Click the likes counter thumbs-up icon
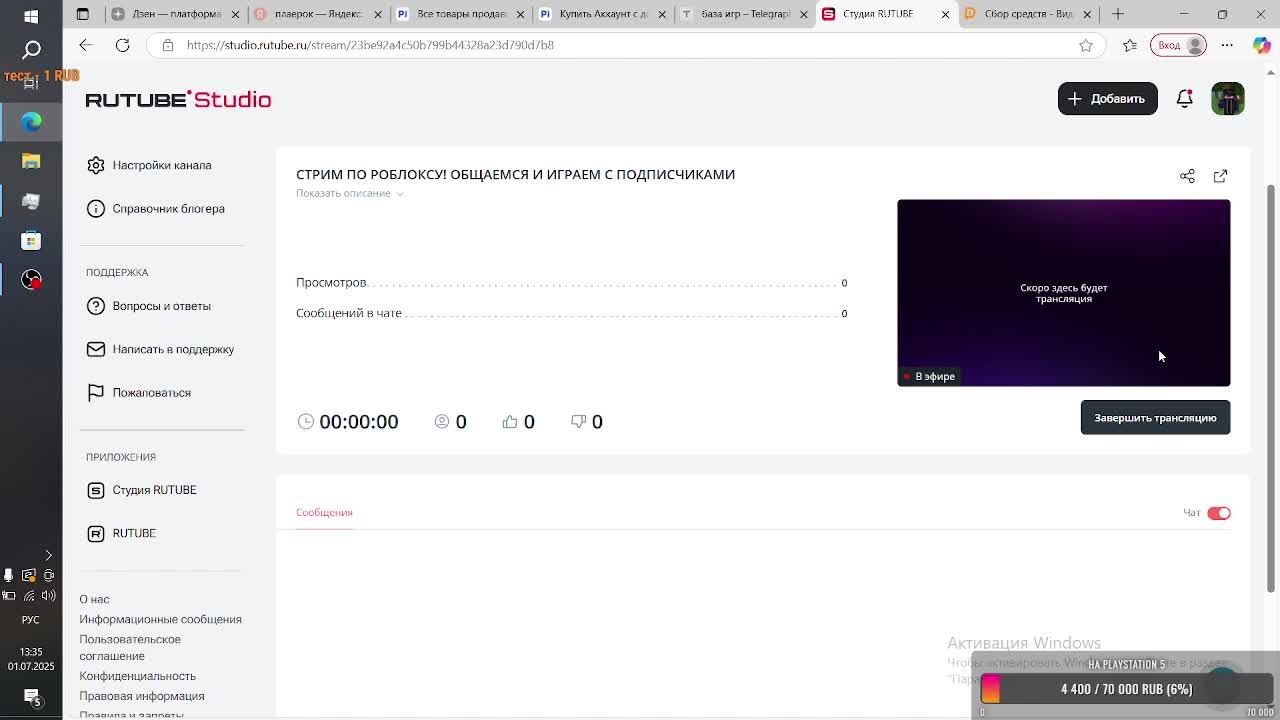 pyautogui.click(x=510, y=422)
